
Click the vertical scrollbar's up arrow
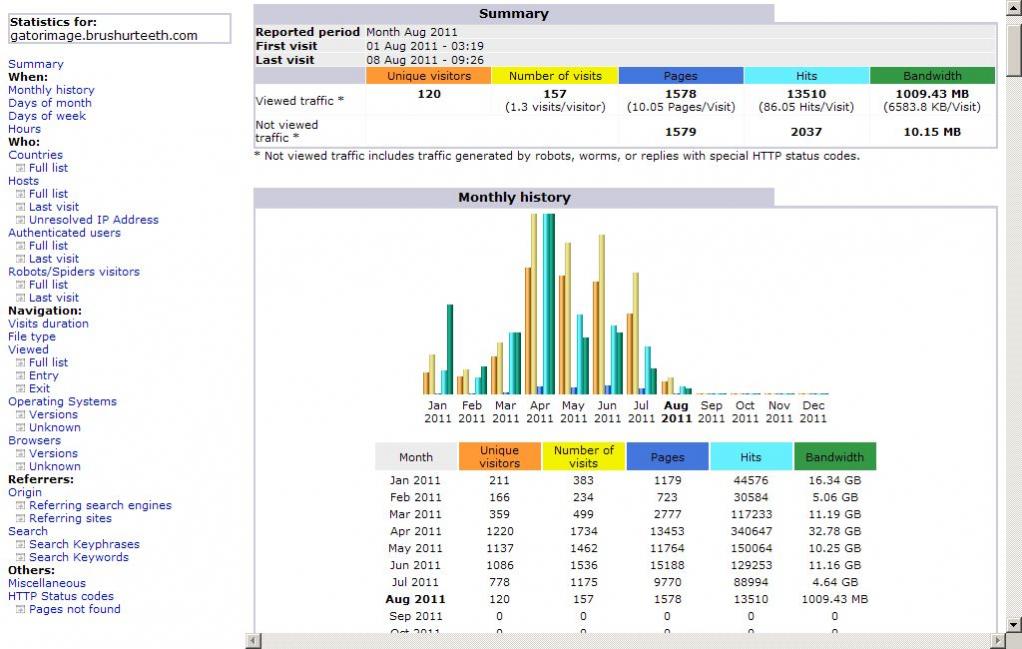1013,8
